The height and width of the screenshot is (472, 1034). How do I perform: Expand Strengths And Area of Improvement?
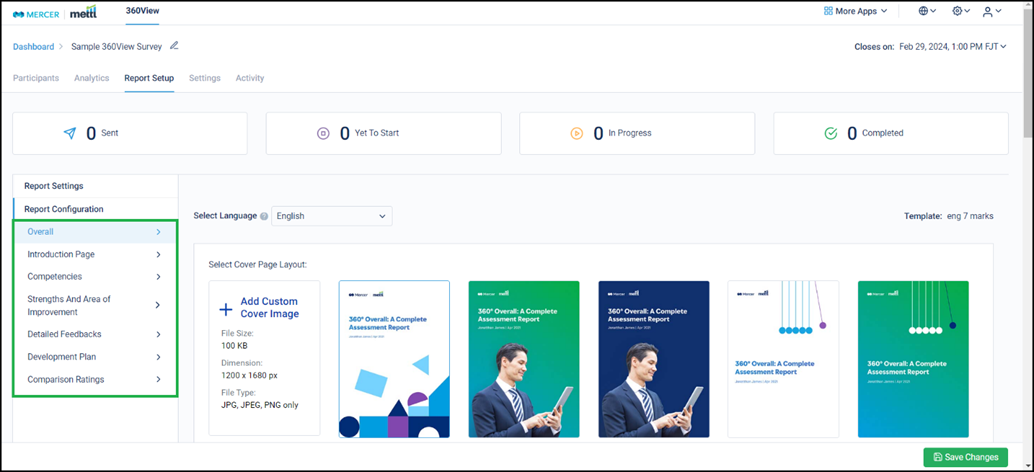[95, 305]
